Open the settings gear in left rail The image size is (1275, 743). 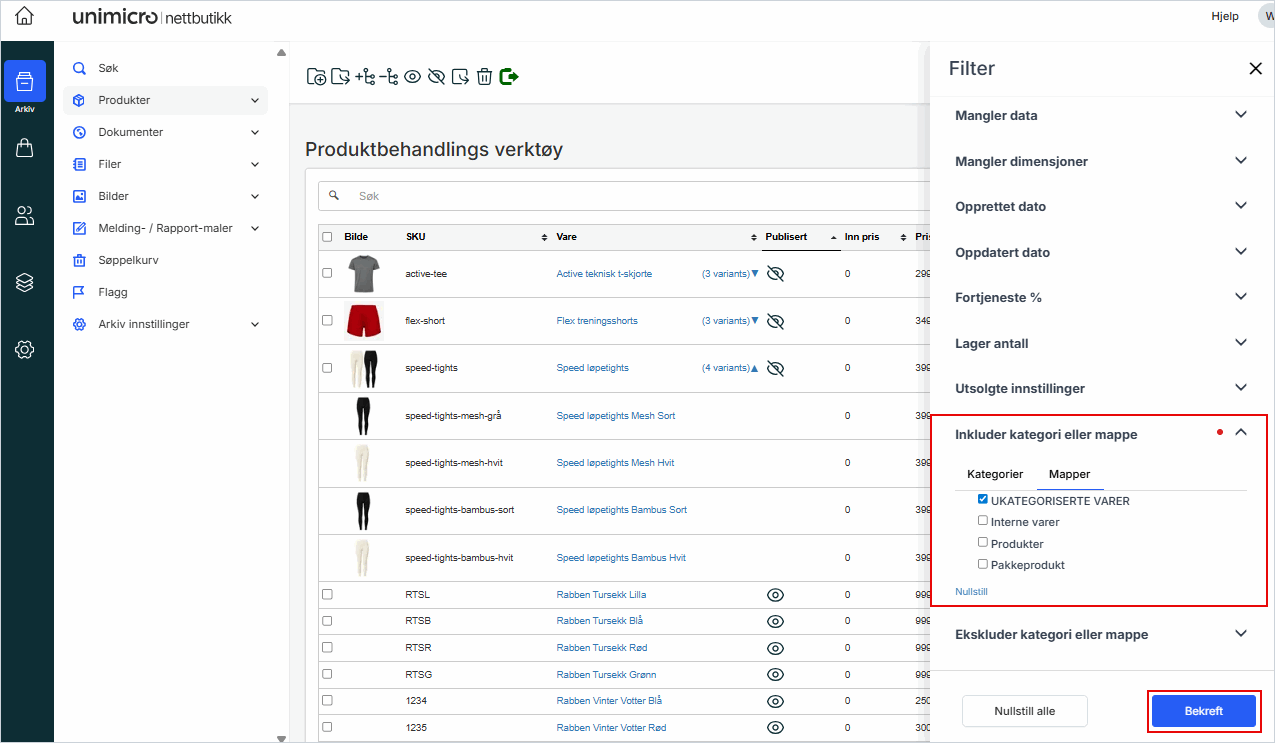[x=25, y=349]
